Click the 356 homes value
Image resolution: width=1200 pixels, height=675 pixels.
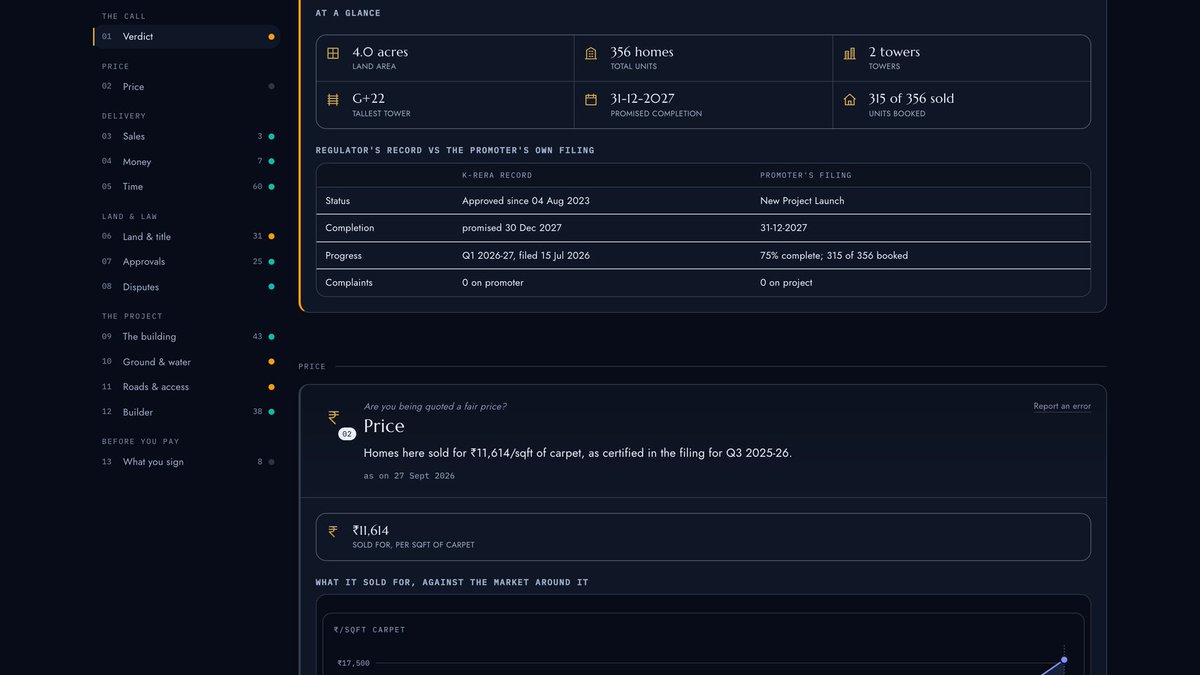[x=642, y=52]
